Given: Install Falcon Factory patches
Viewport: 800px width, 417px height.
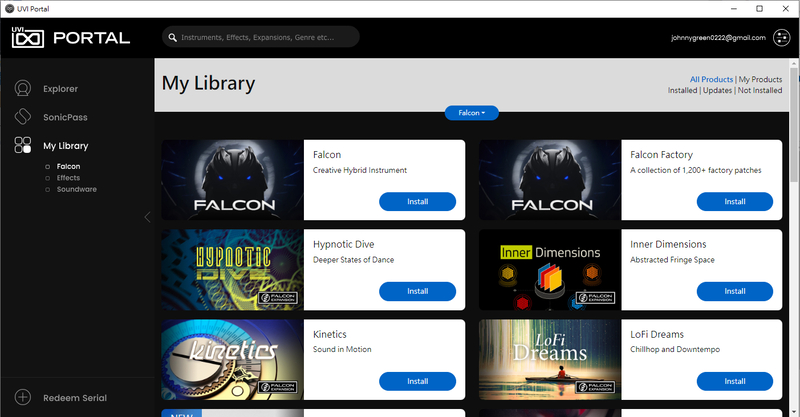Looking at the screenshot, I should (735, 202).
